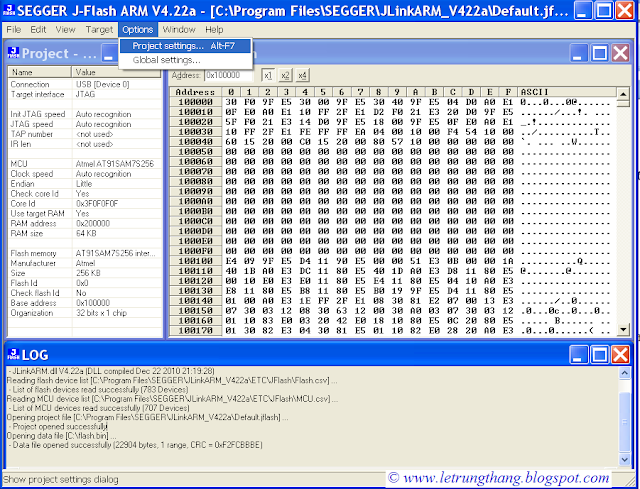Close the Options menu in menu bar
Image resolution: width=640 pixels, height=489 pixels.
pyautogui.click(x=138, y=29)
